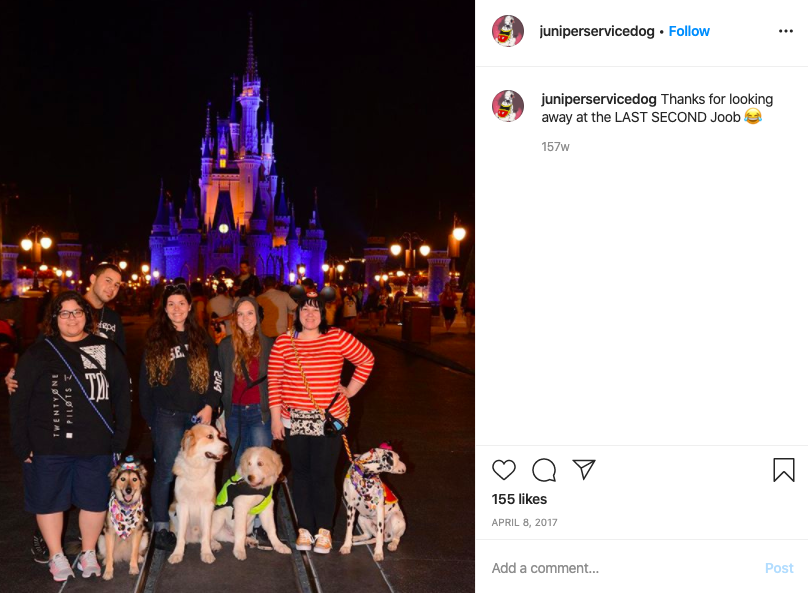Save the post with the bookmark icon

pyautogui.click(x=783, y=470)
